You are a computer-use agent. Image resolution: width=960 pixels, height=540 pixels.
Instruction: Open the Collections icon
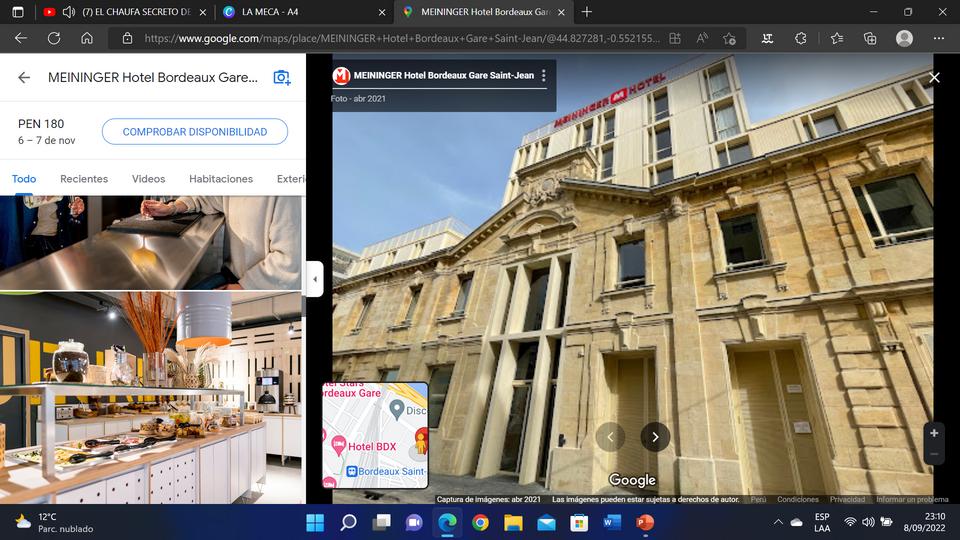[x=870, y=39]
